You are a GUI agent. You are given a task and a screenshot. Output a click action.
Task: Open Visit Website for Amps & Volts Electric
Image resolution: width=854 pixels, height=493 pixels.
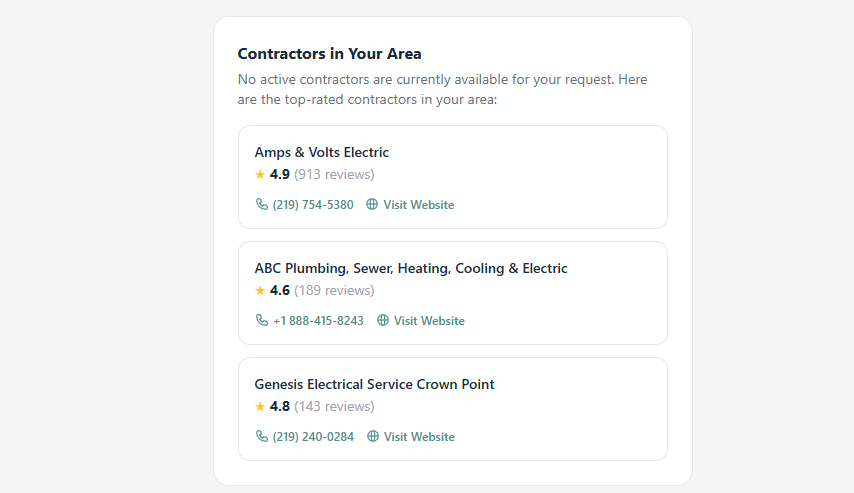[419, 205]
